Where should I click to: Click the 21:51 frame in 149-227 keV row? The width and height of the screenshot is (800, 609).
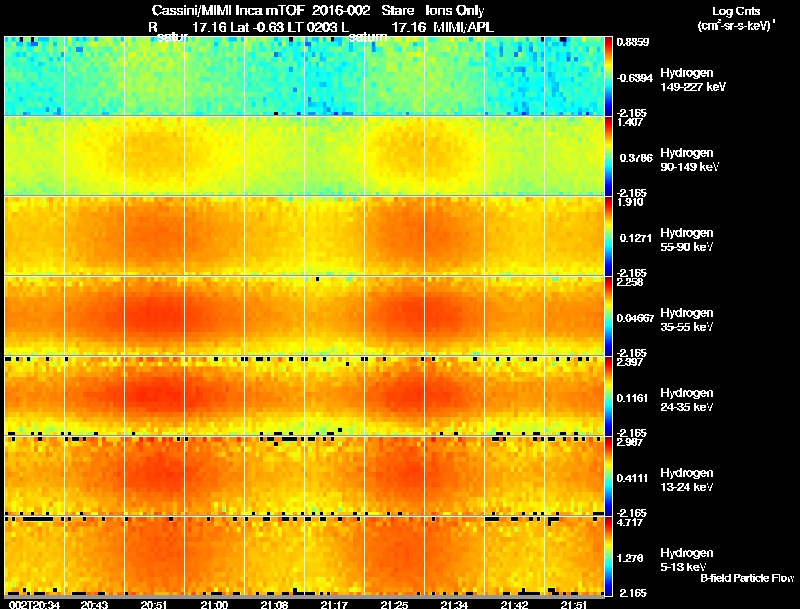tap(574, 76)
